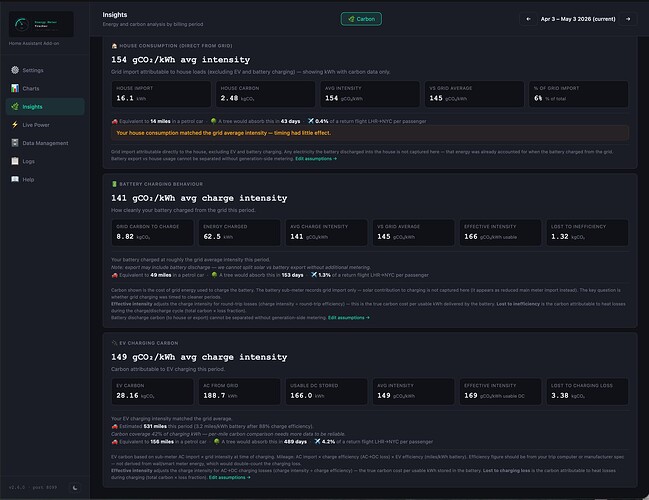Click the Usable DC Stored 166.0 card
Screen dimensions: 649x500
tap(326, 391)
